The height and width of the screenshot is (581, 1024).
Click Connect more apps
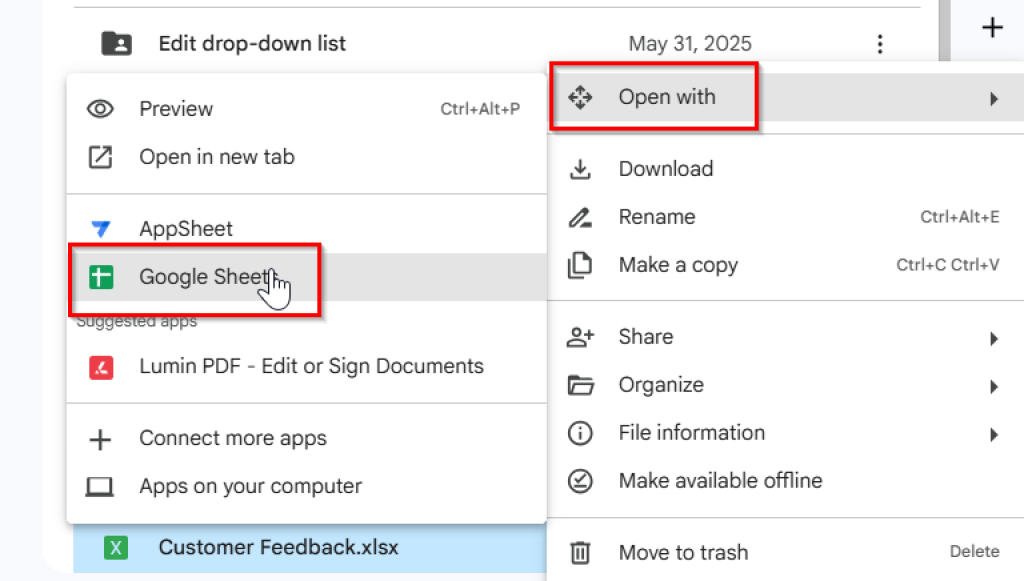click(233, 438)
